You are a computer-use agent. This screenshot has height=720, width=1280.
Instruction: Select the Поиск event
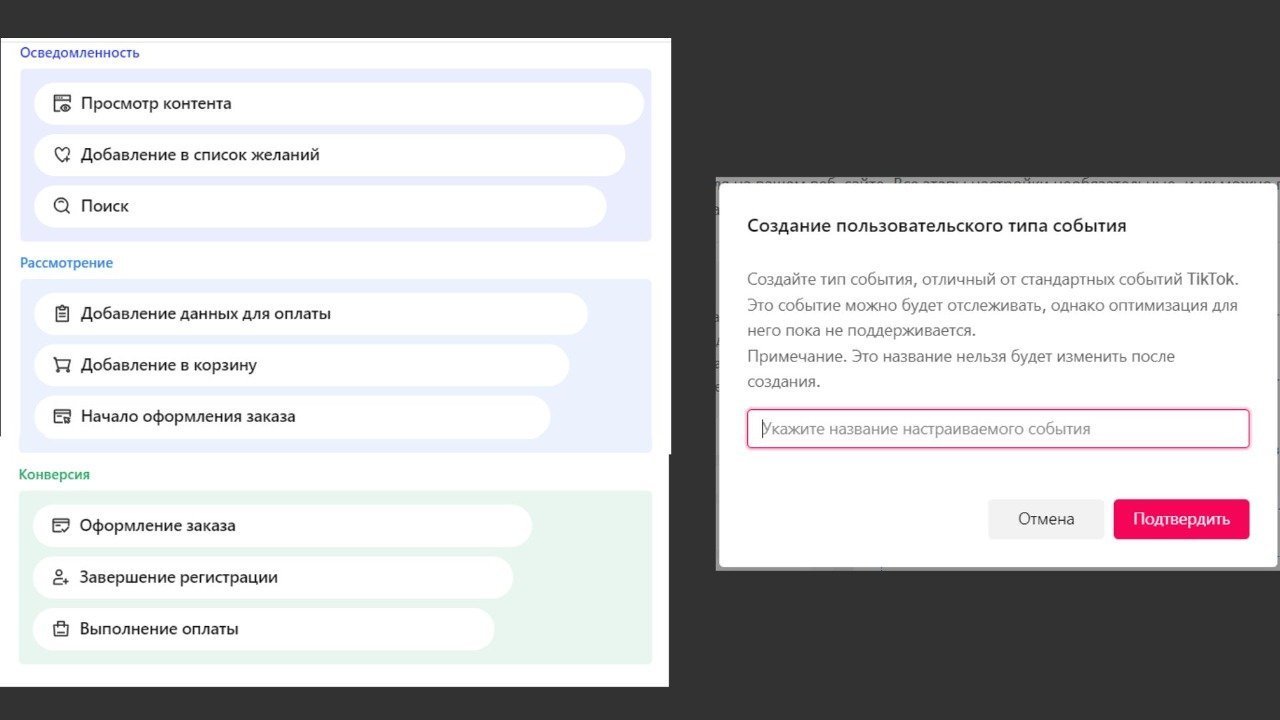point(320,206)
